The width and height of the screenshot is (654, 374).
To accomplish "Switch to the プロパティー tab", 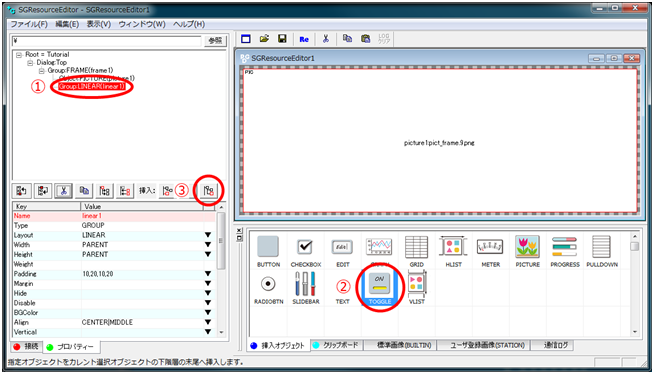I will 70,347.
